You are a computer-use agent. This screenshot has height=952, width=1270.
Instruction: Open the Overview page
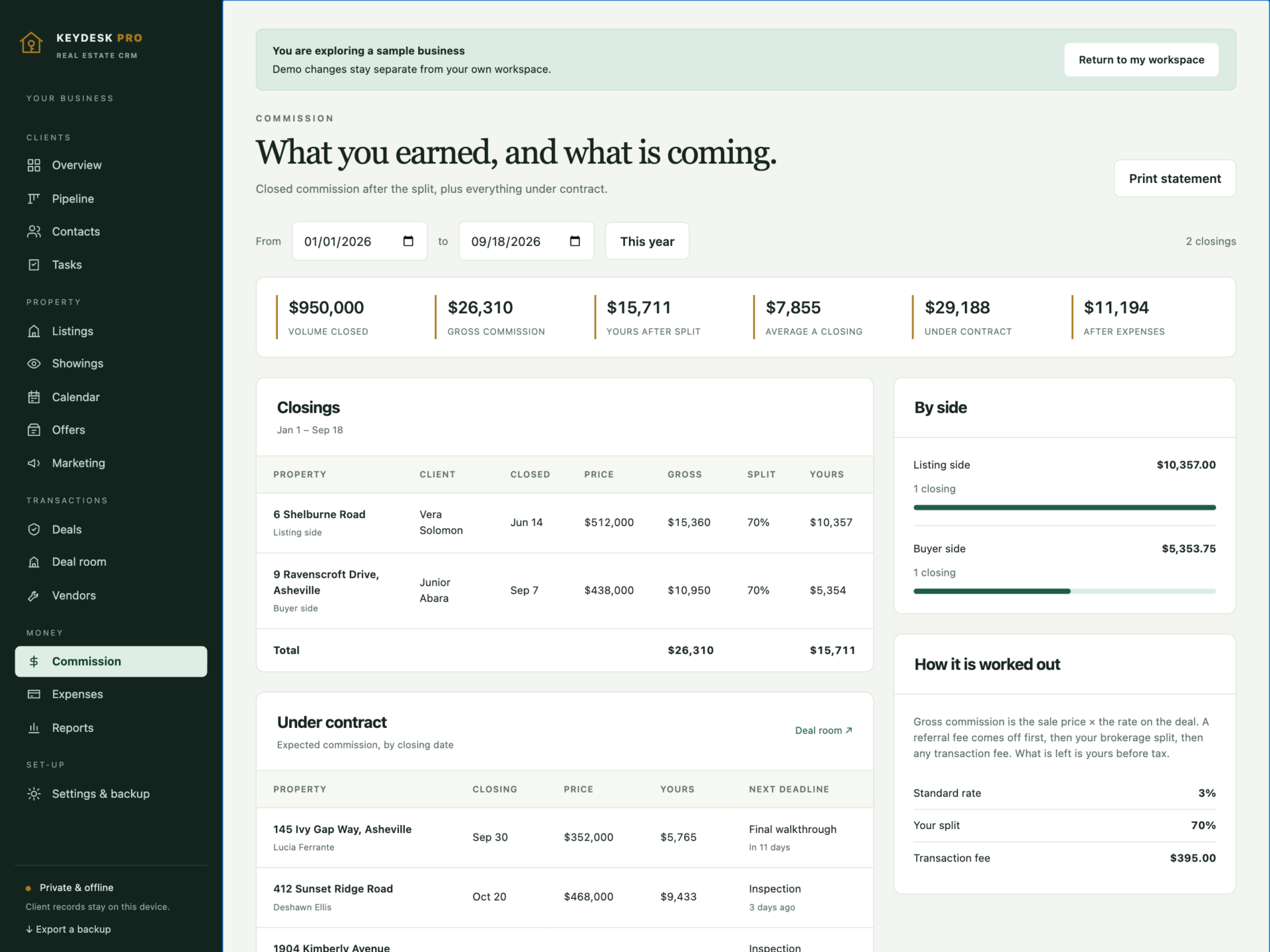111,165
